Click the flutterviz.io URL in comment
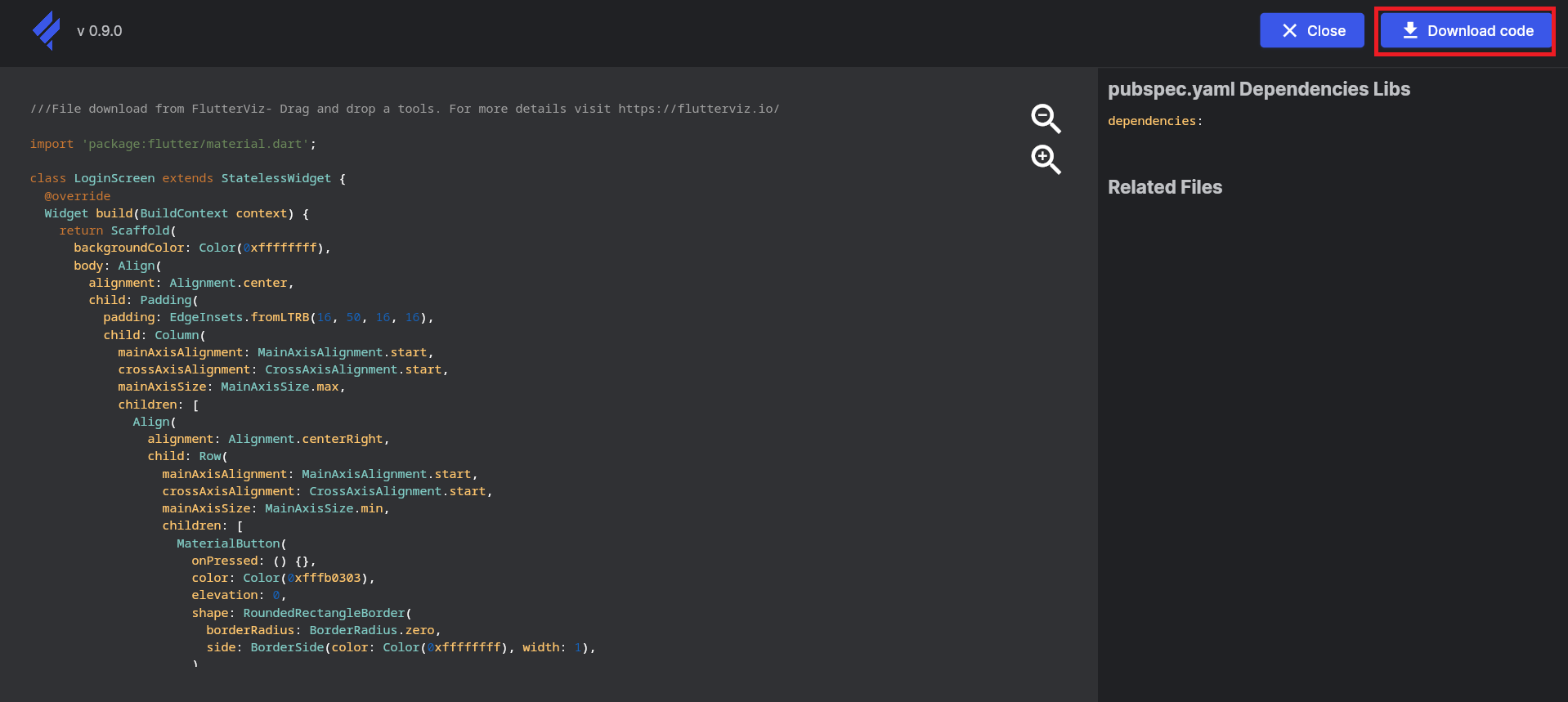The width and height of the screenshot is (1568, 702). pos(698,109)
